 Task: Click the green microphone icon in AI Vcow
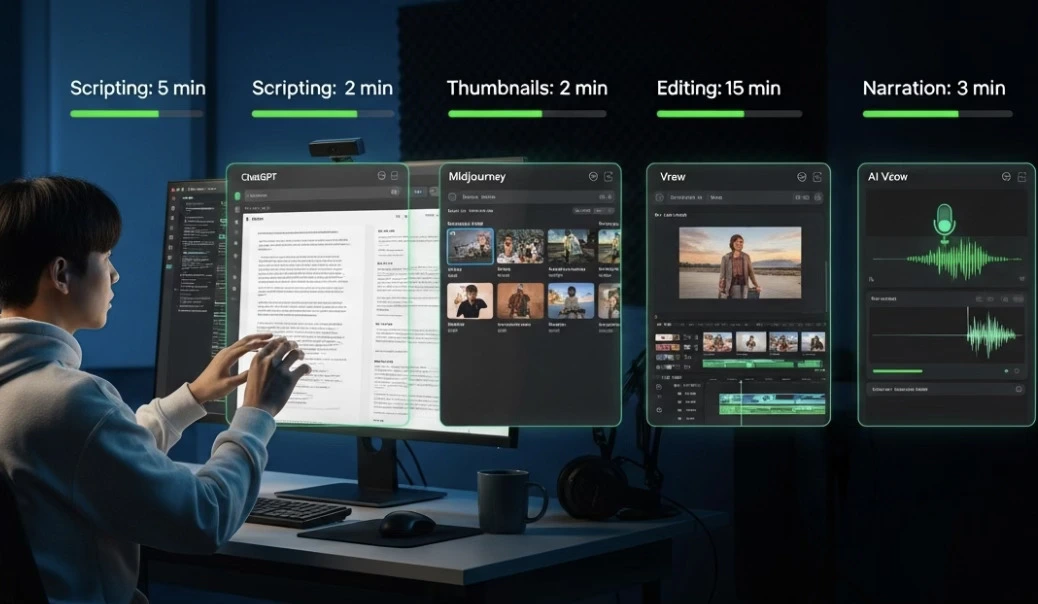pyautogui.click(x=944, y=222)
